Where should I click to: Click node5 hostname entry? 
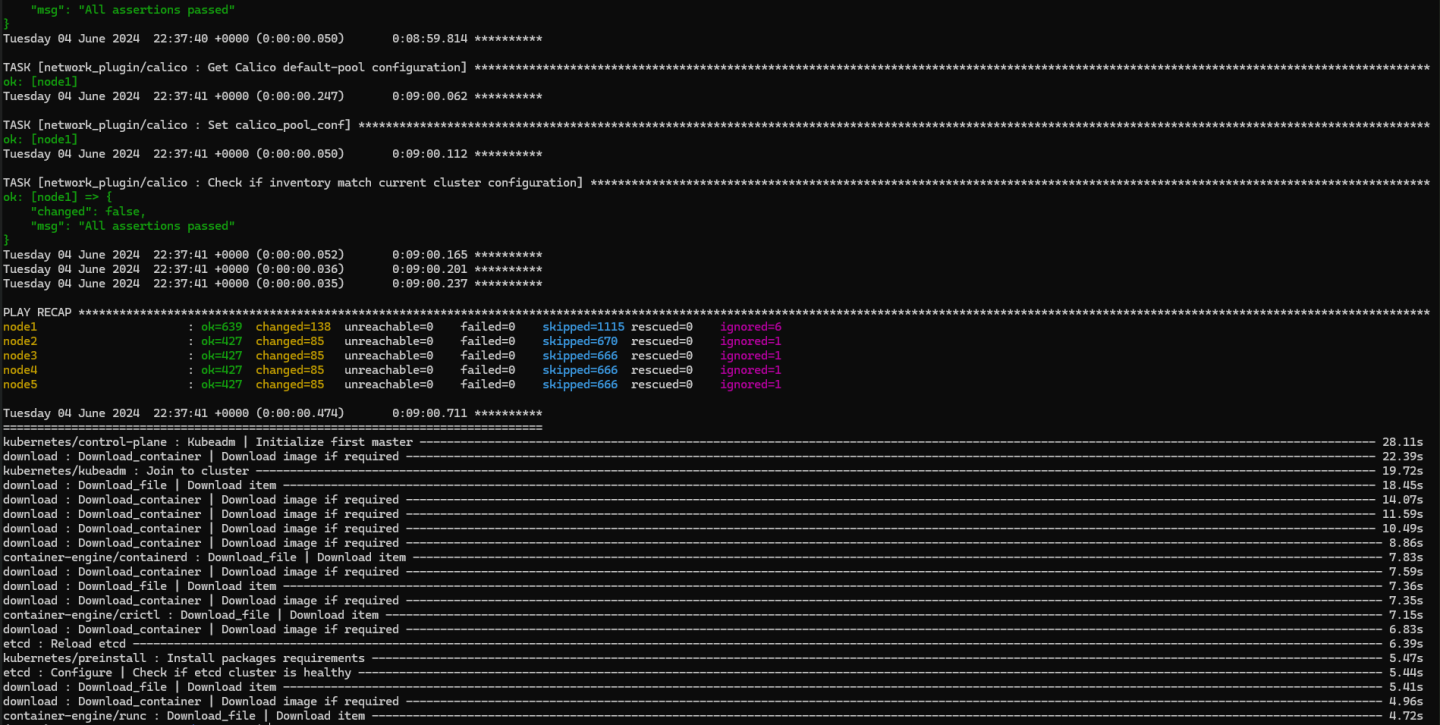click(19, 384)
